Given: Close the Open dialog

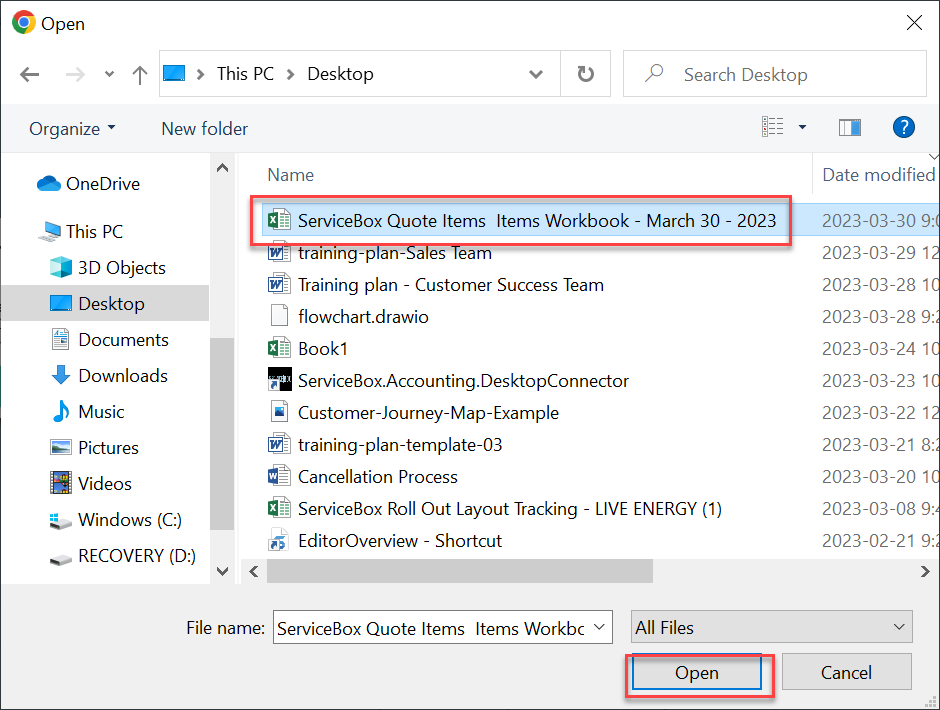Looking at the screenshot, I should pyautogui.click(x=914, y=23).
